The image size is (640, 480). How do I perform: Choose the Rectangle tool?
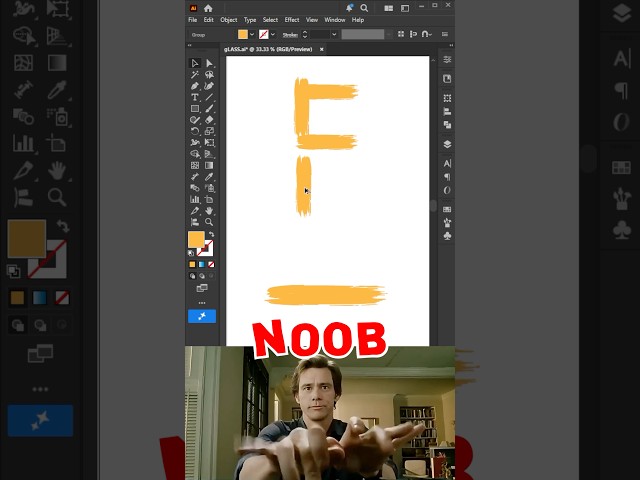[195, 109]
